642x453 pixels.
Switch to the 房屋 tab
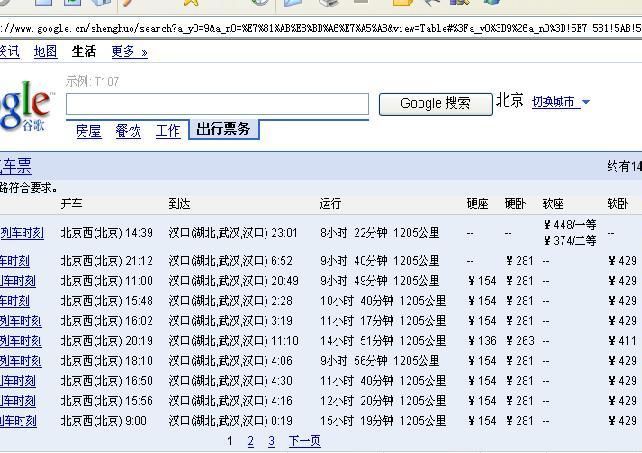pyautogui.click(x=89, y=131)
